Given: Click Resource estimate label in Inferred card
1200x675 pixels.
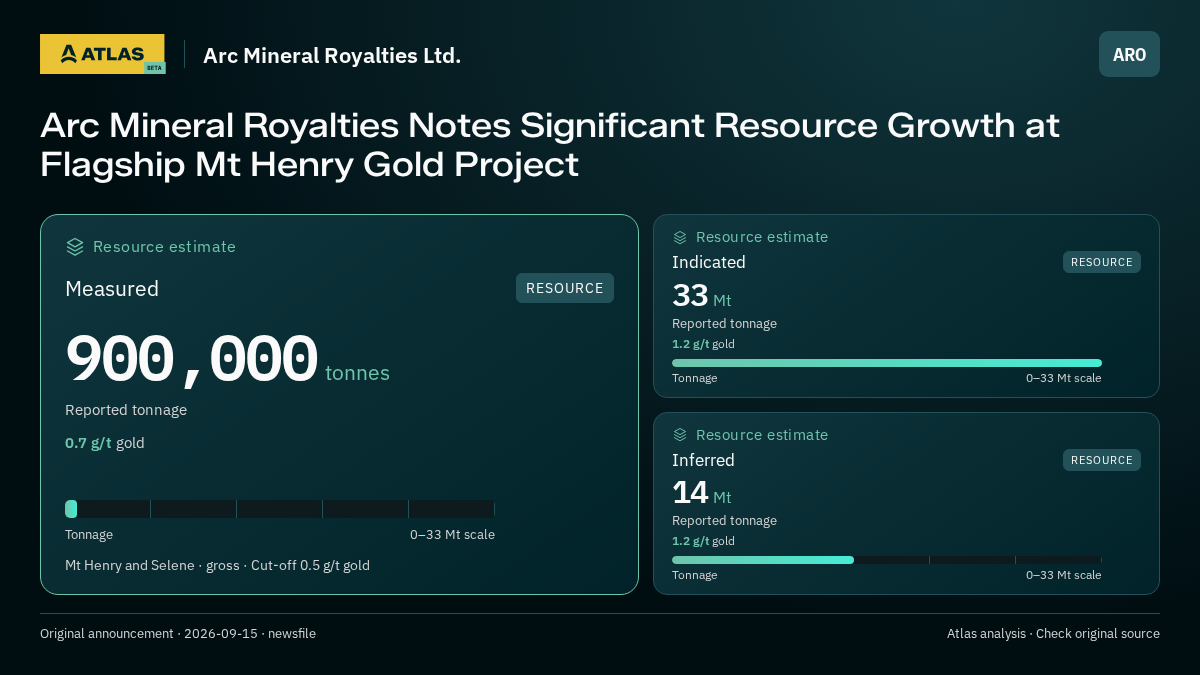Looking at the screenshot, I should [762, 435].
